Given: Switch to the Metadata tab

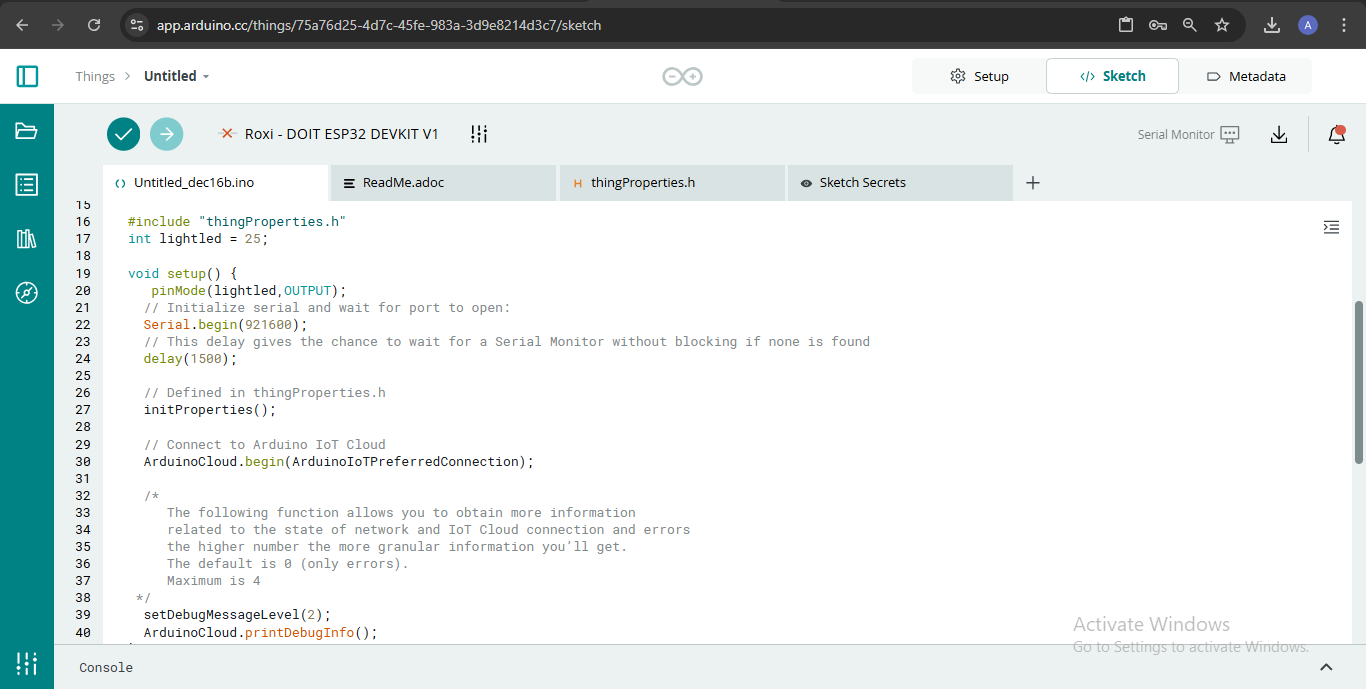Looking at the screenshot, I should click(x=1246, y=76).
